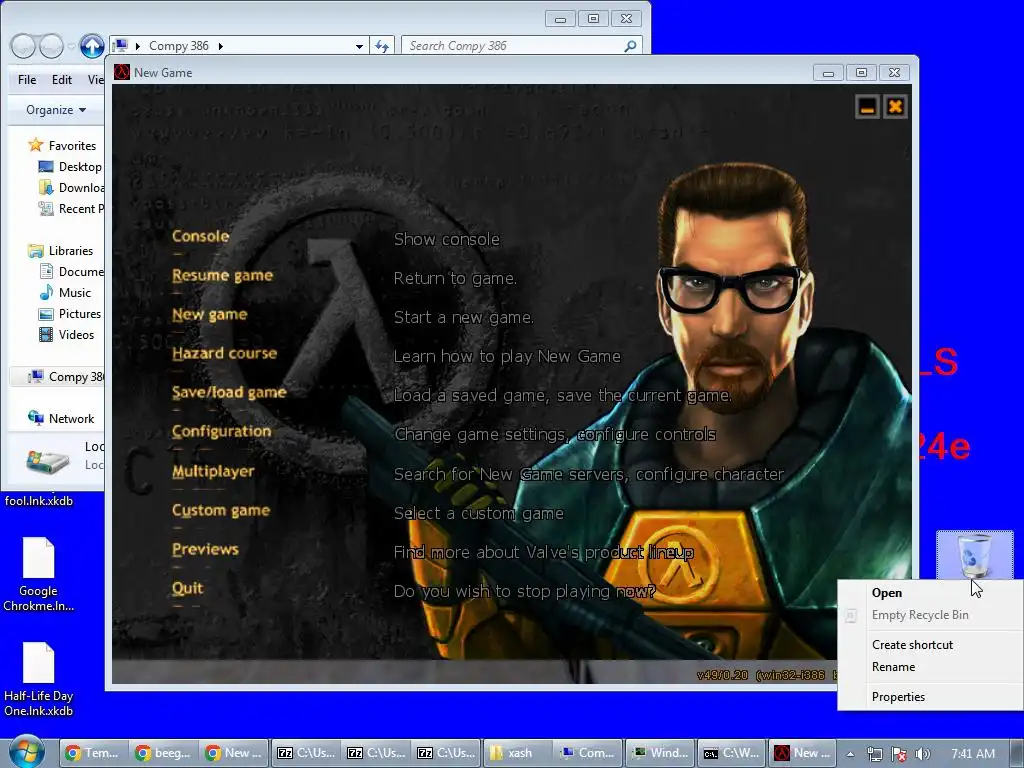The width and height of the screenshot is (1024, 768).
Task: Select Favorites in Explorer navigation pane
Action: coord(62,145)
